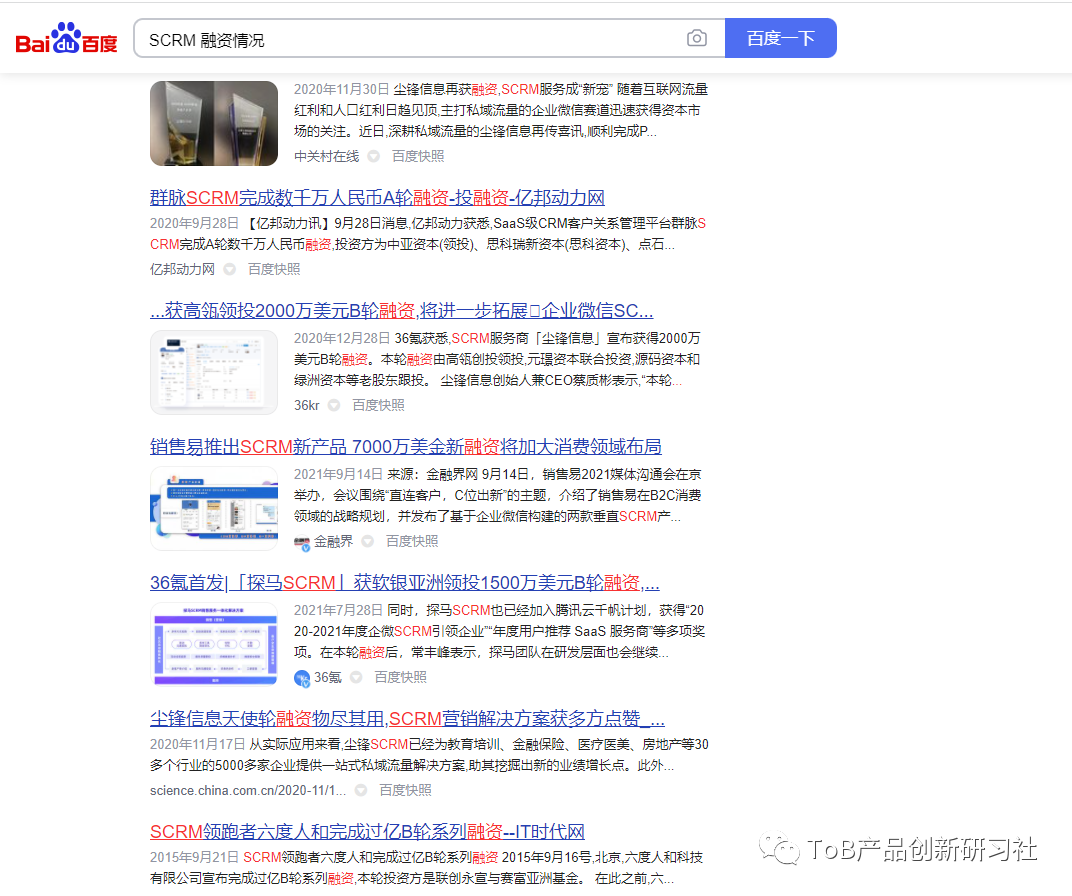Click 36氪 source avatar icon
Screen dimensions: 1072x896
coord(302,678)
